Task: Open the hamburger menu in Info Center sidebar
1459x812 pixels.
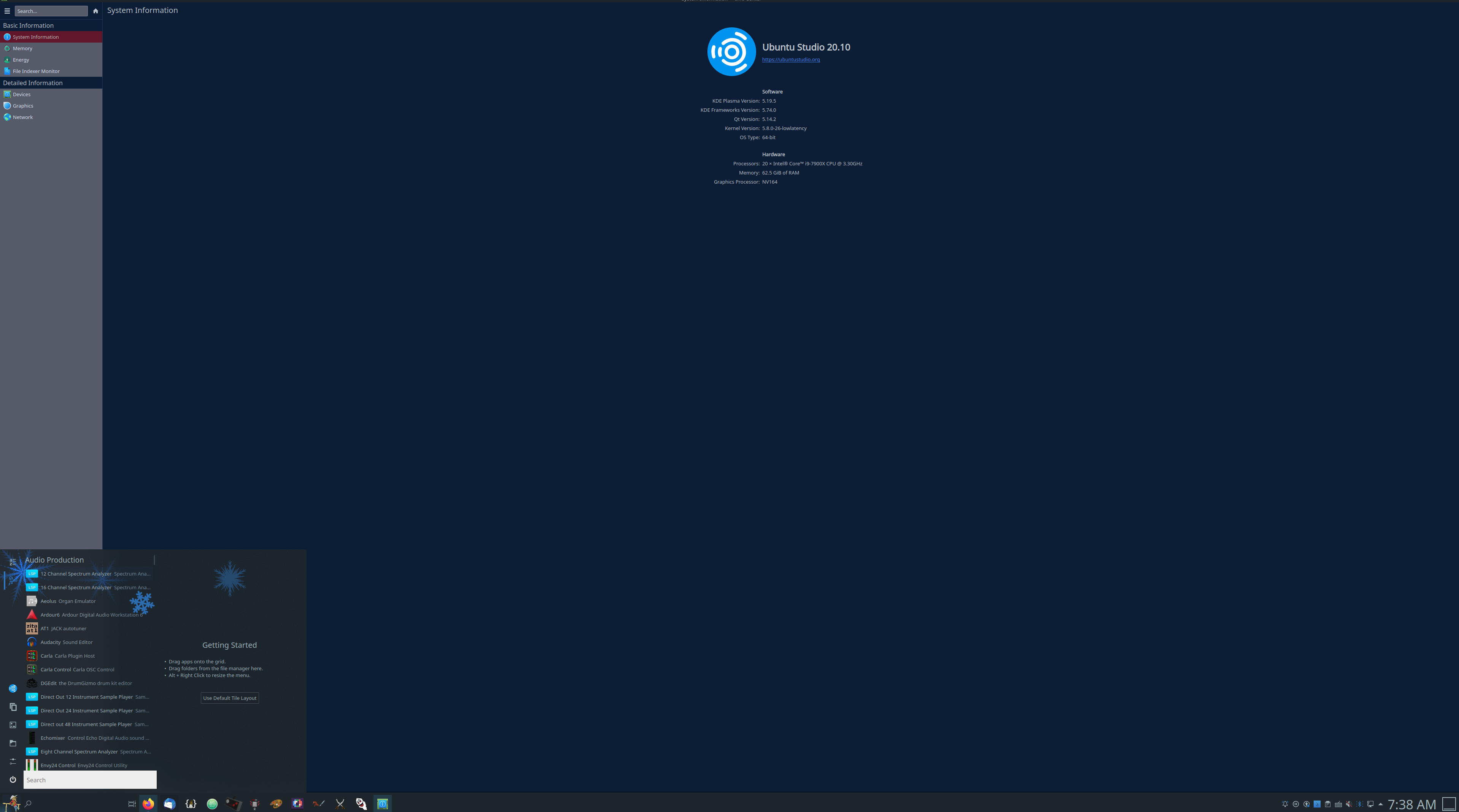Action: point(7,11)
